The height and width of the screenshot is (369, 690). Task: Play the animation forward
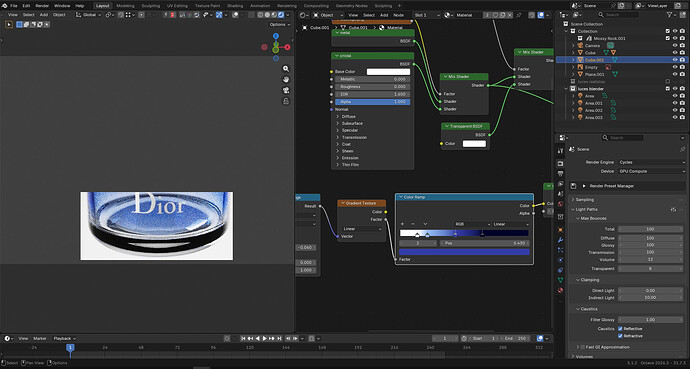coord(264,339)
